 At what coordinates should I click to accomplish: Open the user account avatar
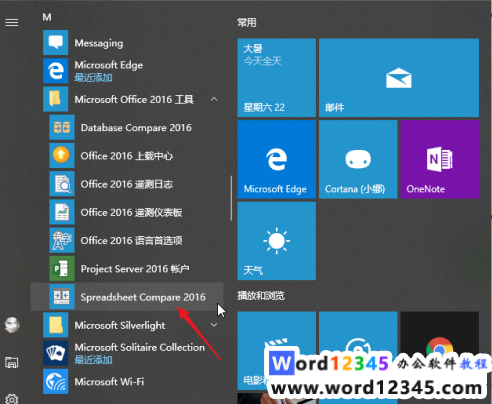(12, 325)
